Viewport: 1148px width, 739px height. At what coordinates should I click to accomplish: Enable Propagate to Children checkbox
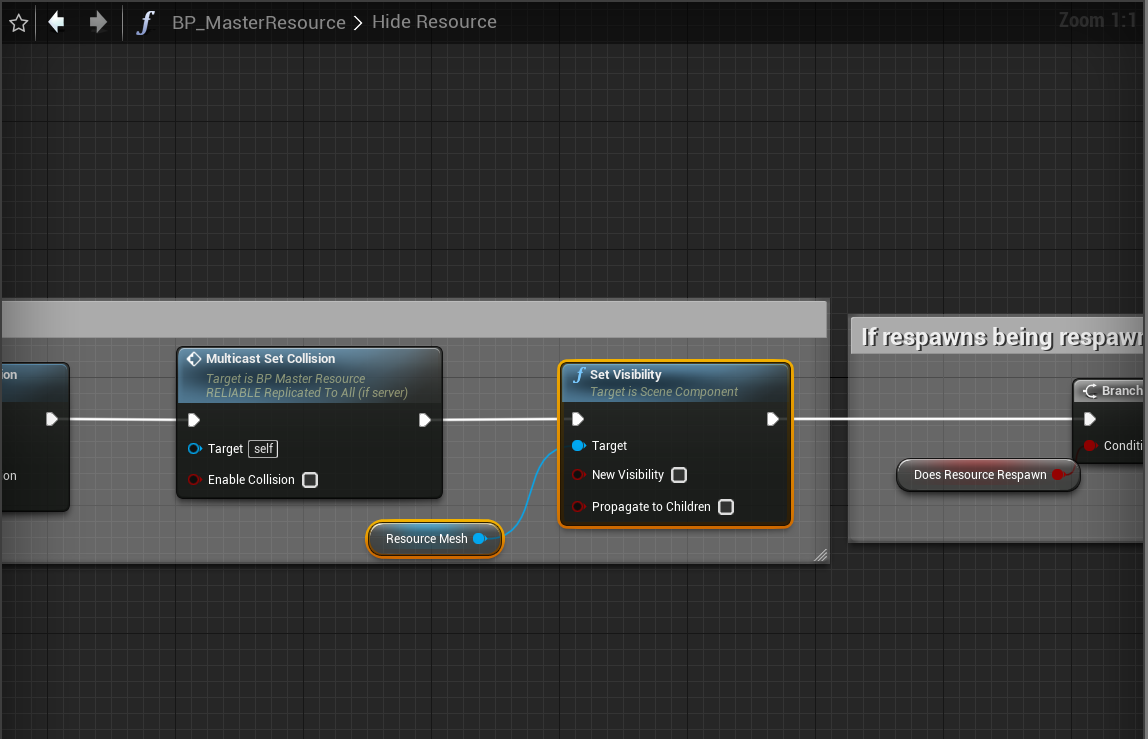(726, 507)
